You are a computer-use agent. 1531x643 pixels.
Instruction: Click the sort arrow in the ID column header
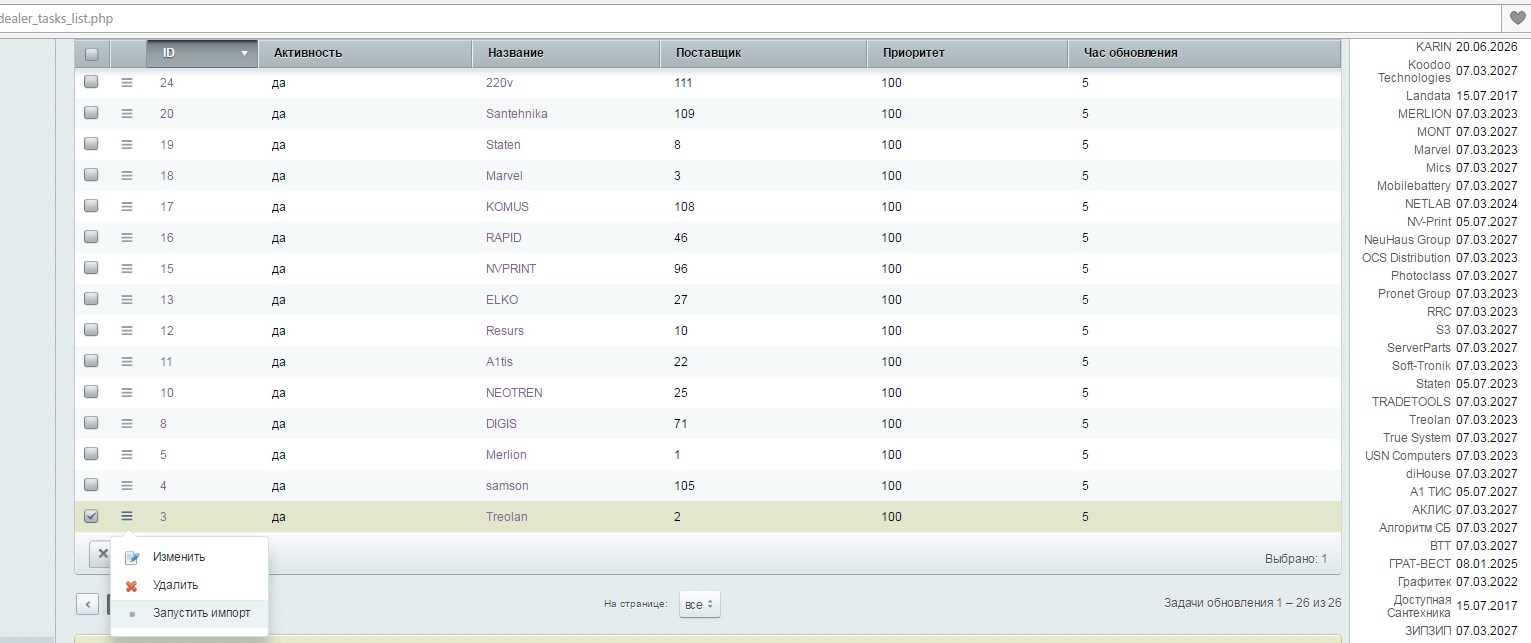pyautogui.click(x=244, y=53)
